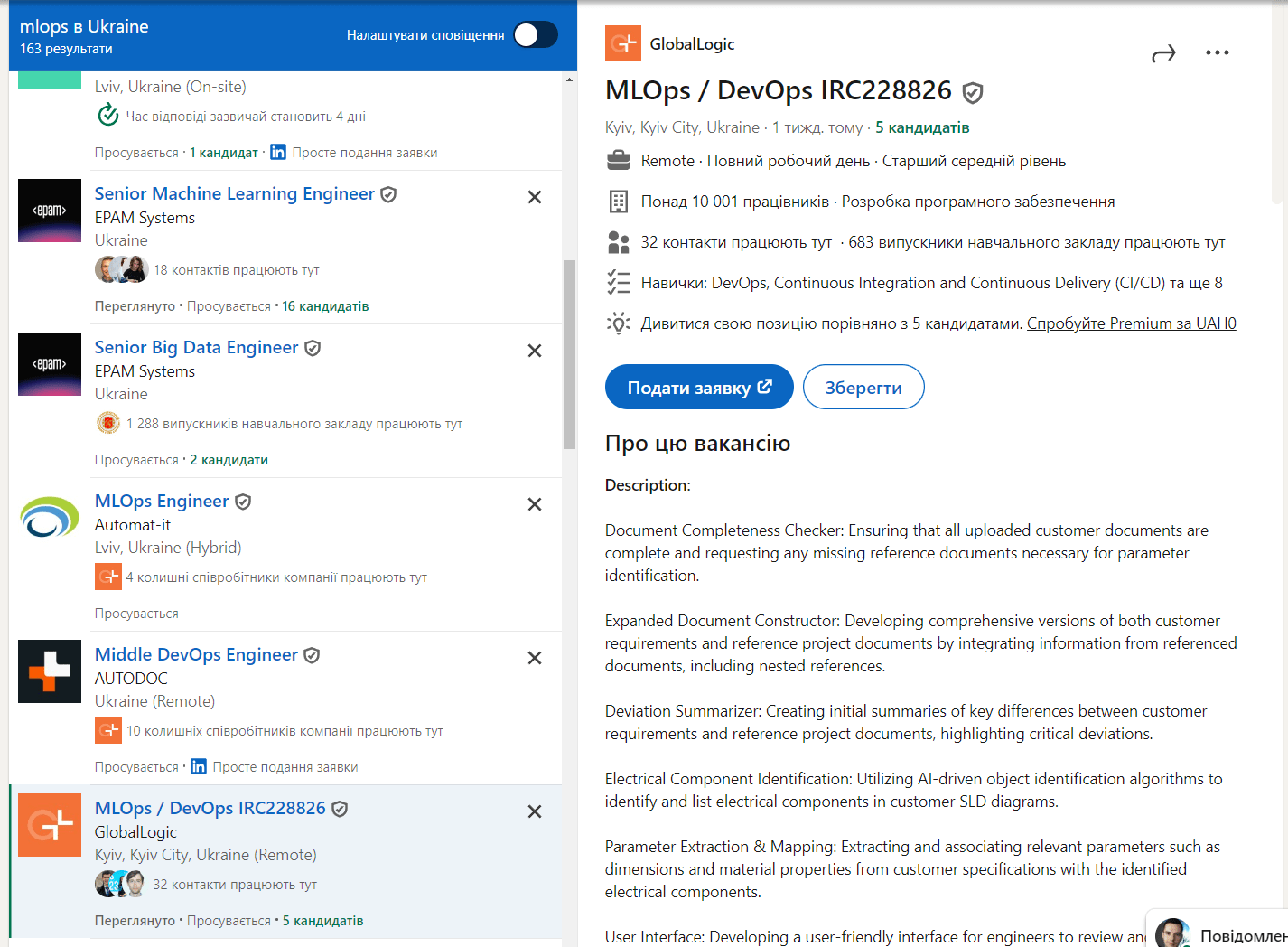
Task: Click EPAM logo of Senior Big Data Engineer
Action: click(50, 364)
